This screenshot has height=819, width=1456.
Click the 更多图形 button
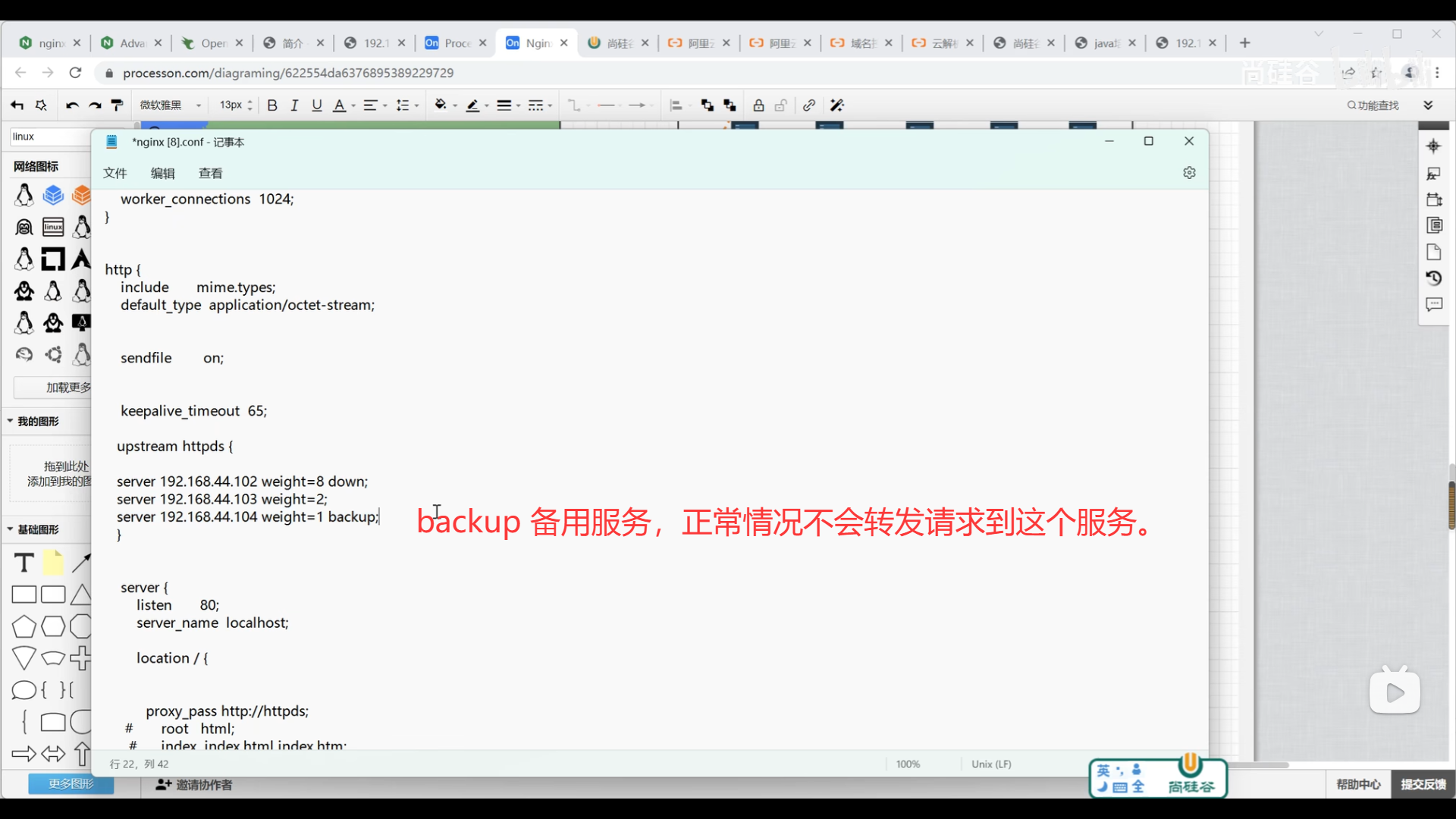tap(71, 784)
